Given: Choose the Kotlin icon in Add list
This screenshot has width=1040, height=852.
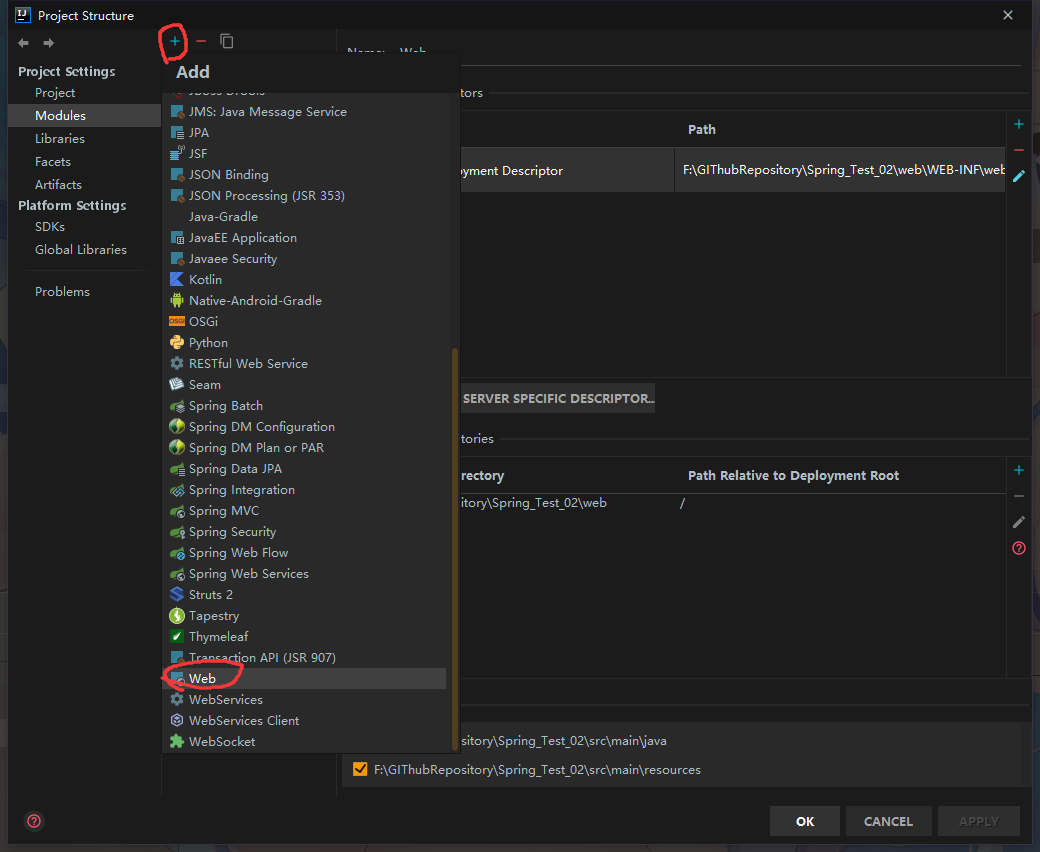Looking at the screenshot, I should [176, 279].
